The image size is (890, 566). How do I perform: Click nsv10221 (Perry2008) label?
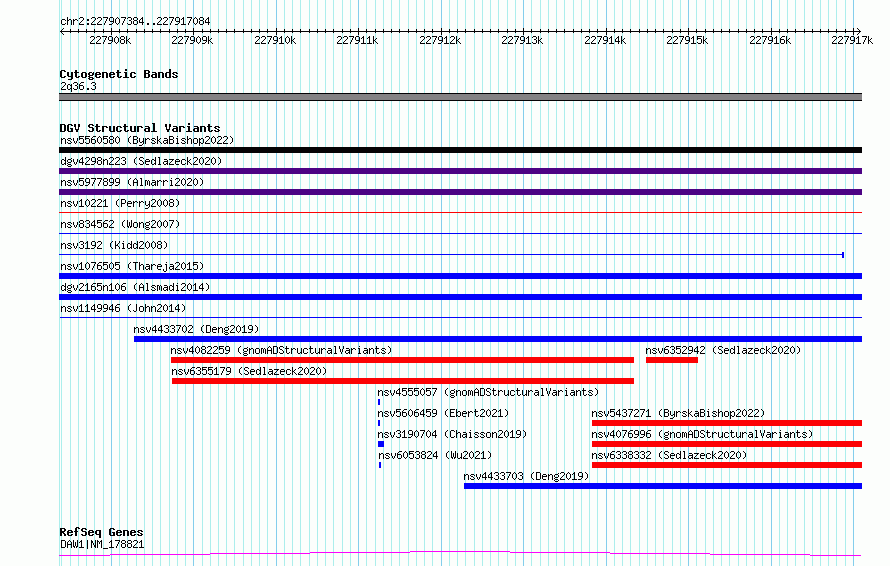(x=120, y=203)
